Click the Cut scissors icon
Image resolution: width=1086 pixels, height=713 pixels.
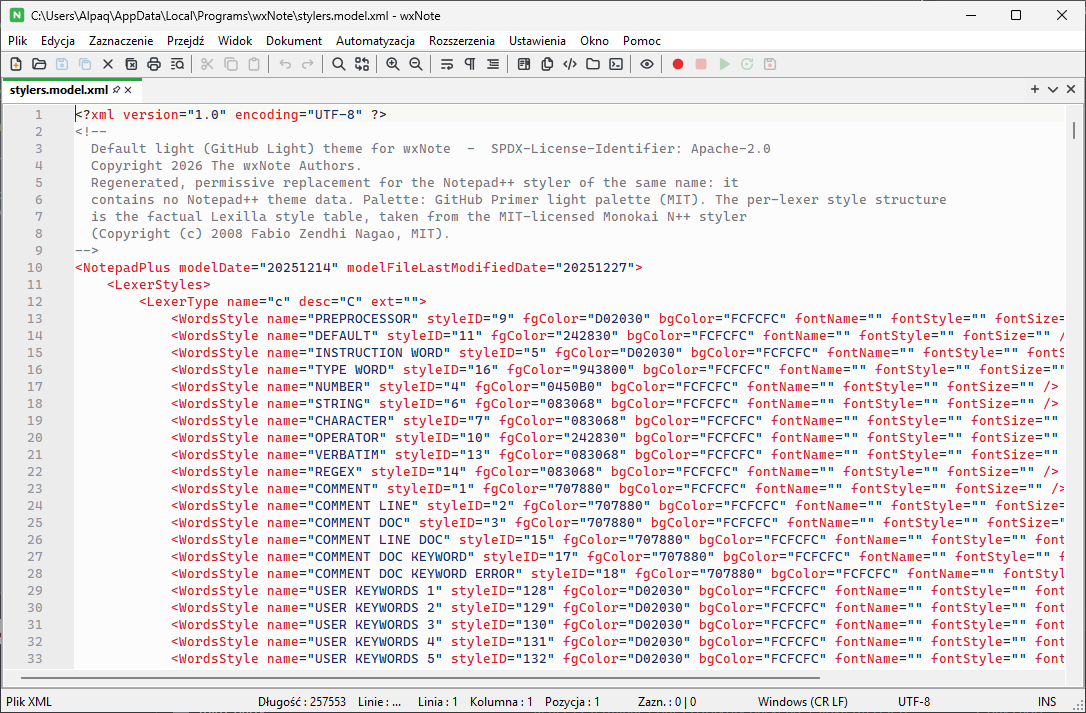pos(207,64)
